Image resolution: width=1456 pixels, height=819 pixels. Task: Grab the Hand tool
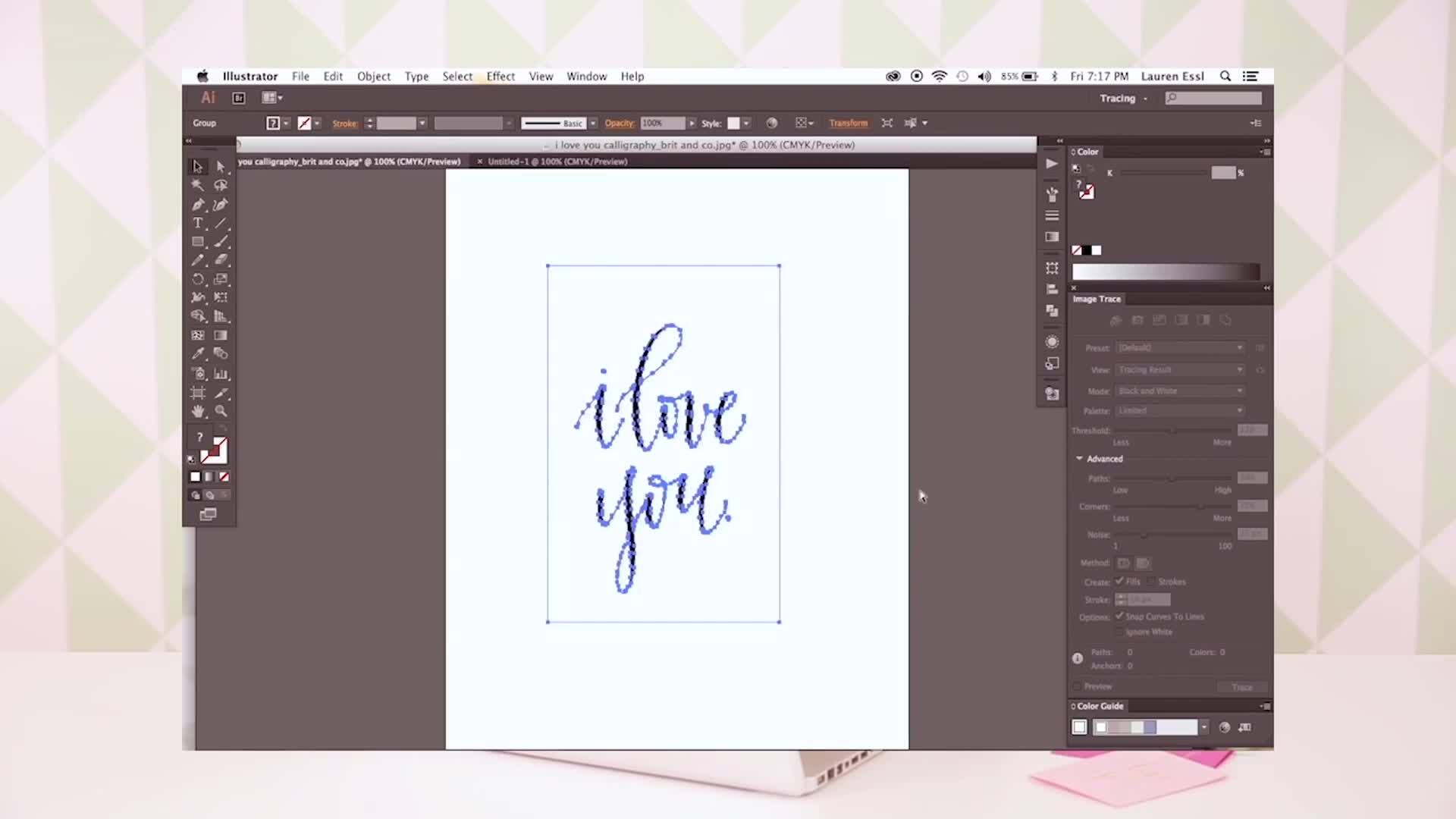click(197, 409)
